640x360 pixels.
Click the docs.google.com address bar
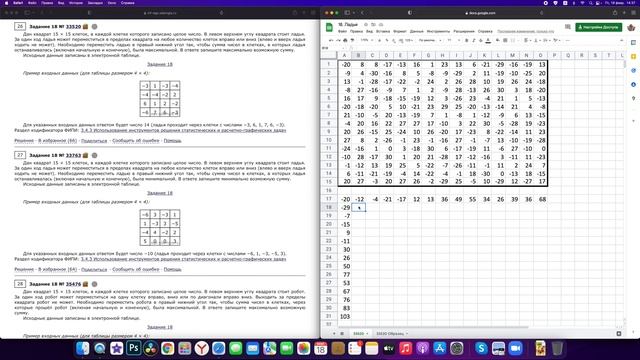[480, 13]
